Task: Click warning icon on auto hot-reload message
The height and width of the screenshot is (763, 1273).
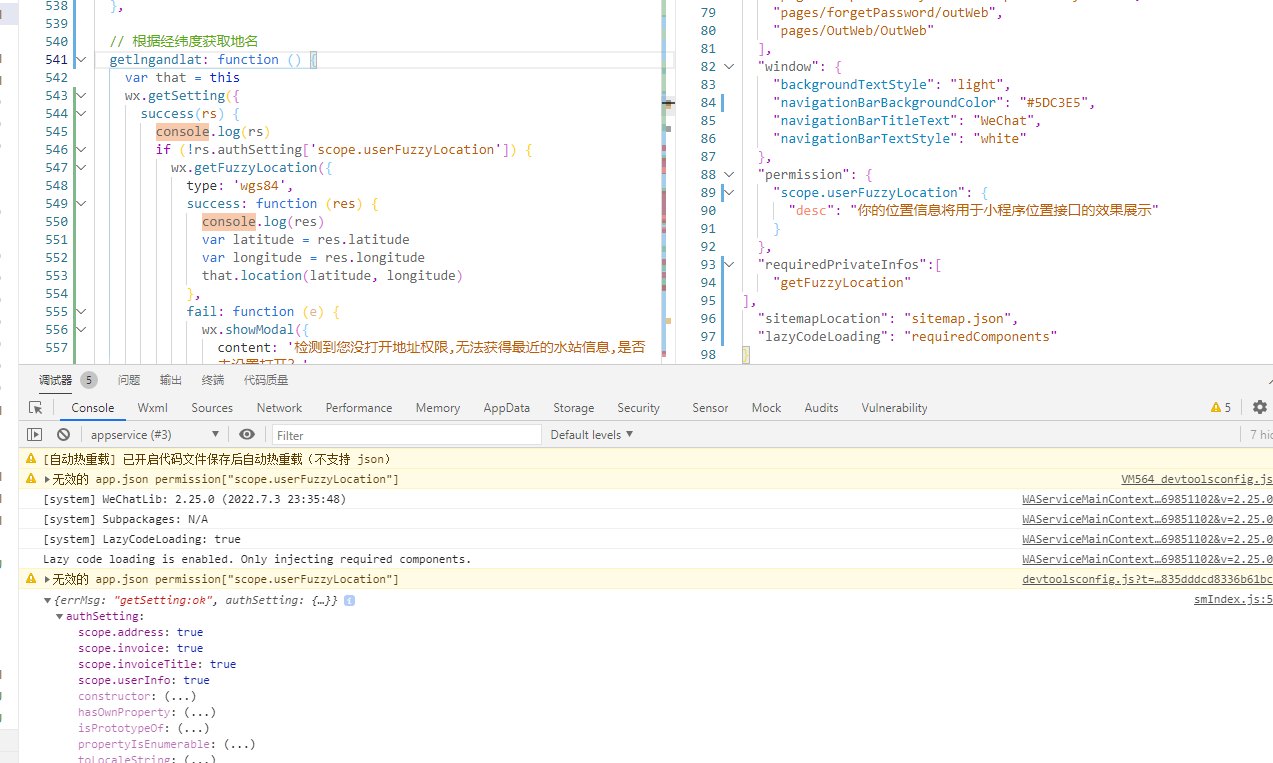Action: point(31,459)
